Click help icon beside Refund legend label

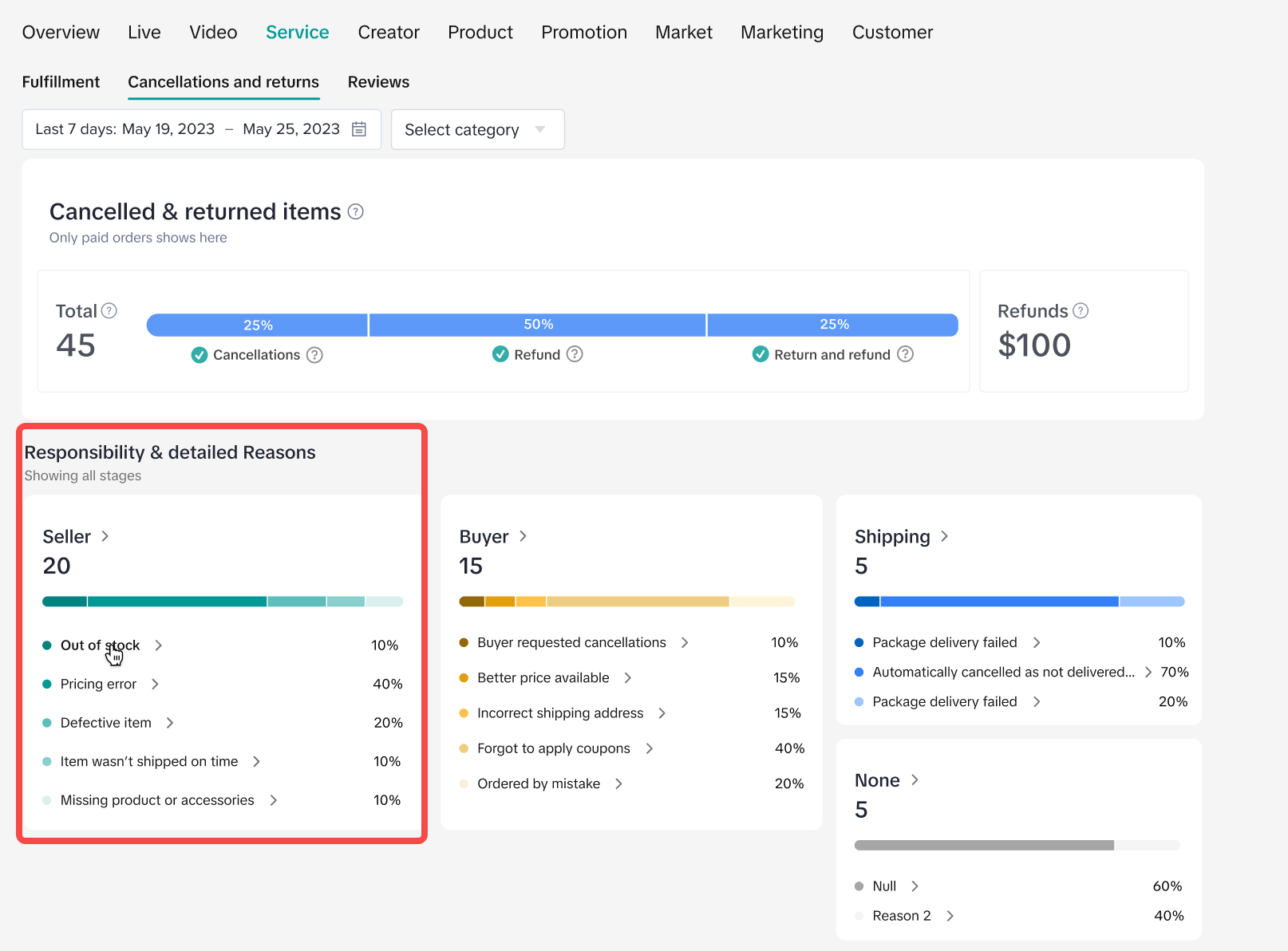(575, 354)
